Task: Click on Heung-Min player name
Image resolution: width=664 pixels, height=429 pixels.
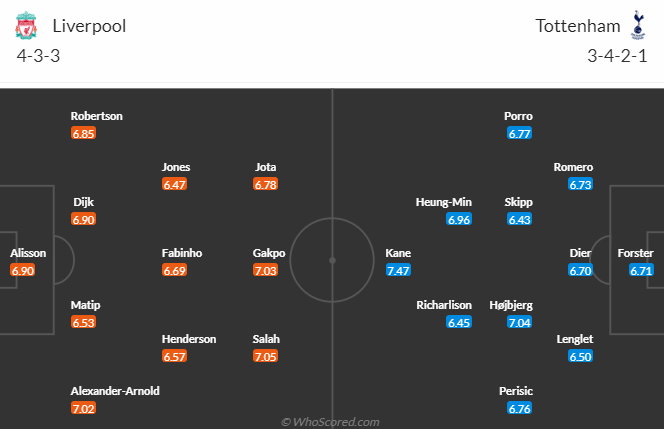Action: click(x=443, y=202)
